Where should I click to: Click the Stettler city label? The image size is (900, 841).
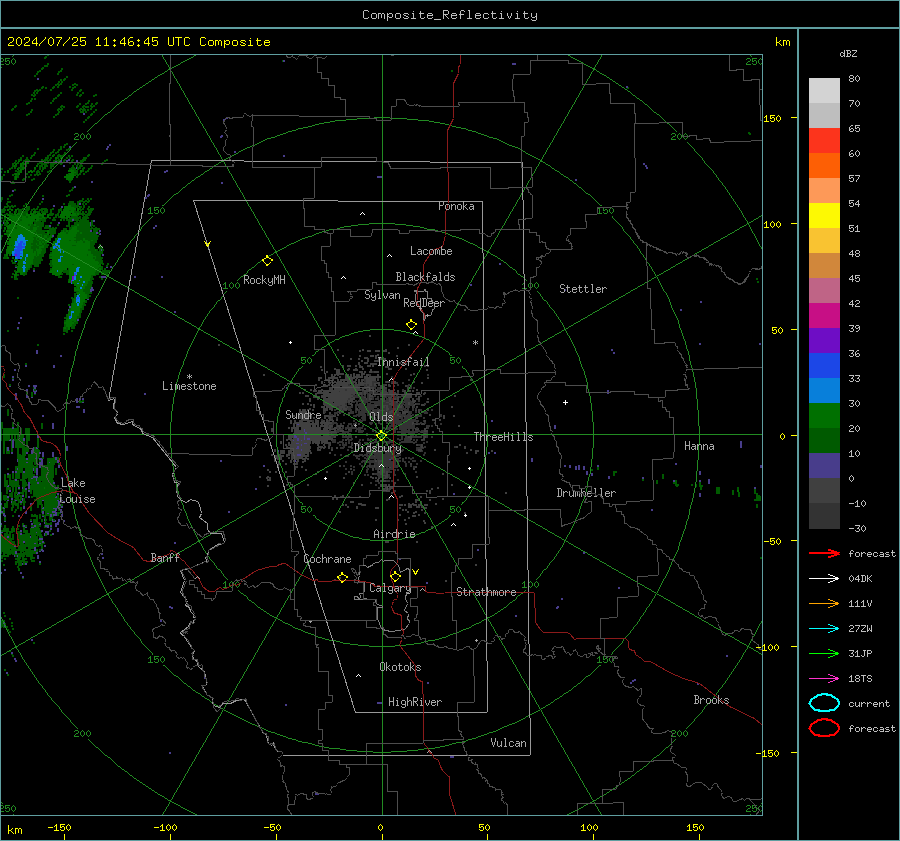pyautogui.click(x=583, y=289)
